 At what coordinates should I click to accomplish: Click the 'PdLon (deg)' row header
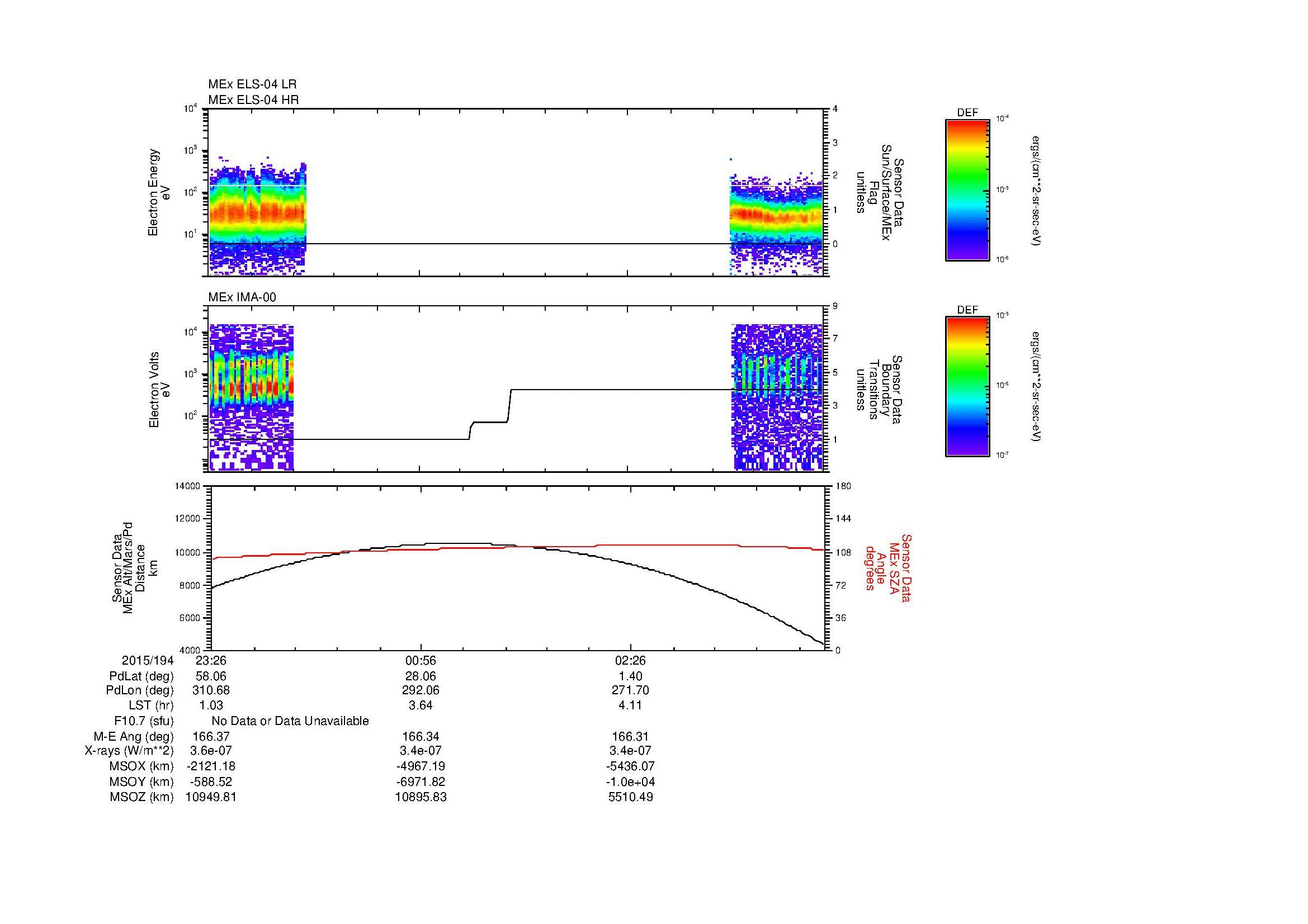point(140,690)
